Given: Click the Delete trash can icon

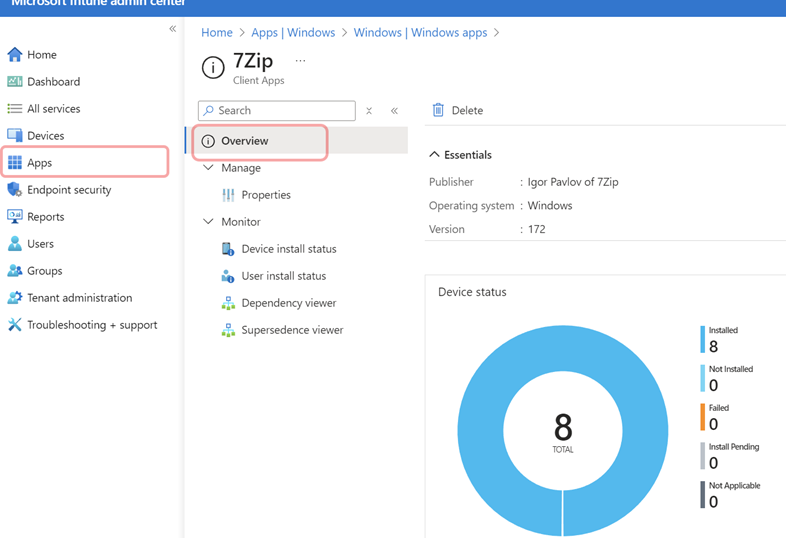Looking at the screenshot, I should (x=438, y=110).
